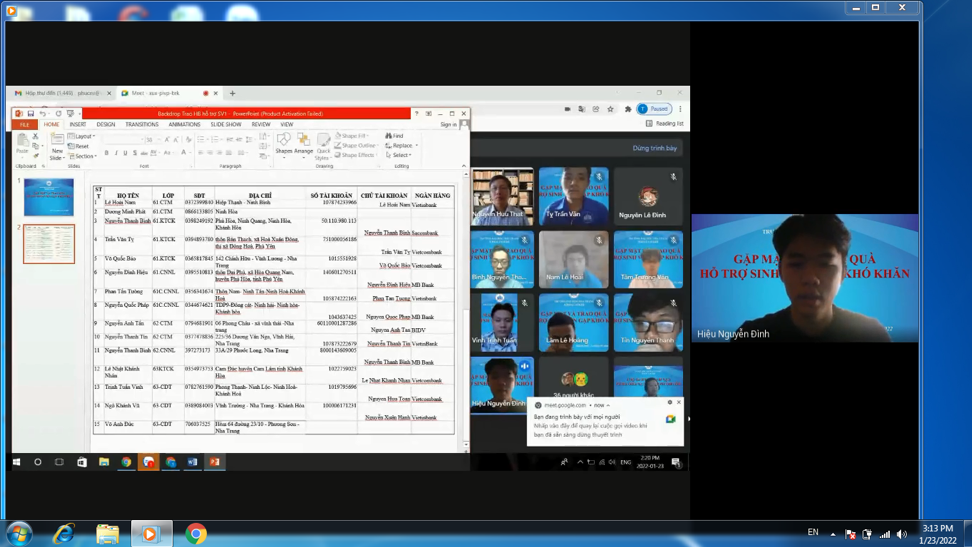Open Internet Explorer from the taskbar
Image resolution: width=972 pixels, height=547 pixels.
[x=63, y=534]
